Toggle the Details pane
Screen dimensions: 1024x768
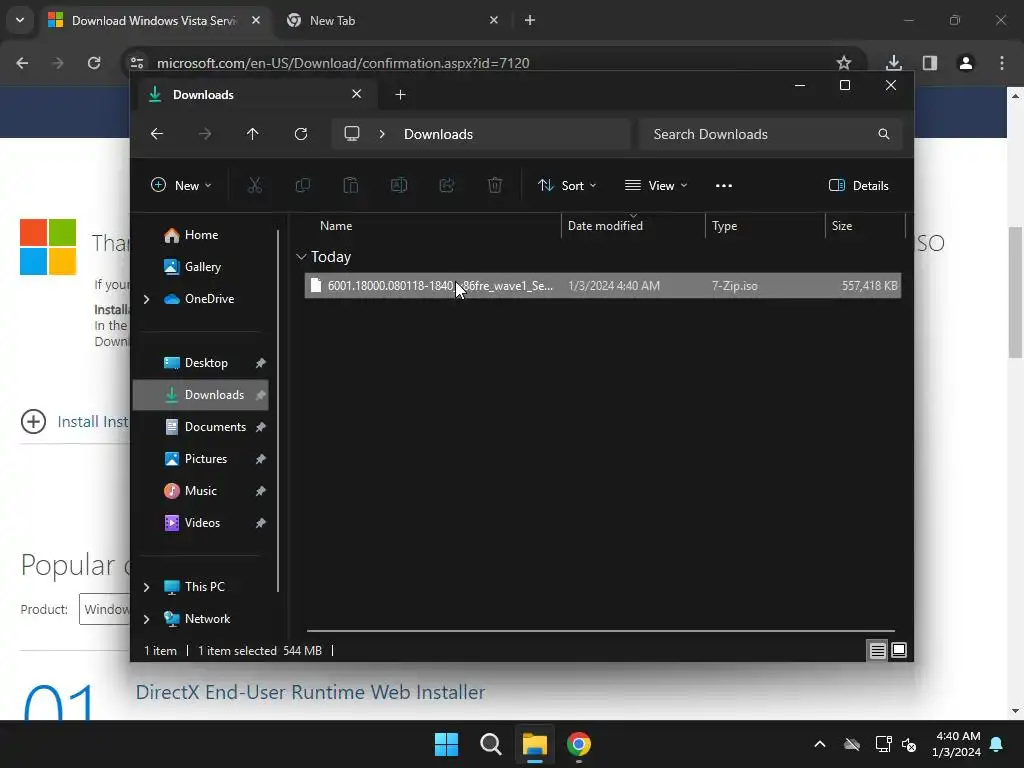tap(859, 185)
